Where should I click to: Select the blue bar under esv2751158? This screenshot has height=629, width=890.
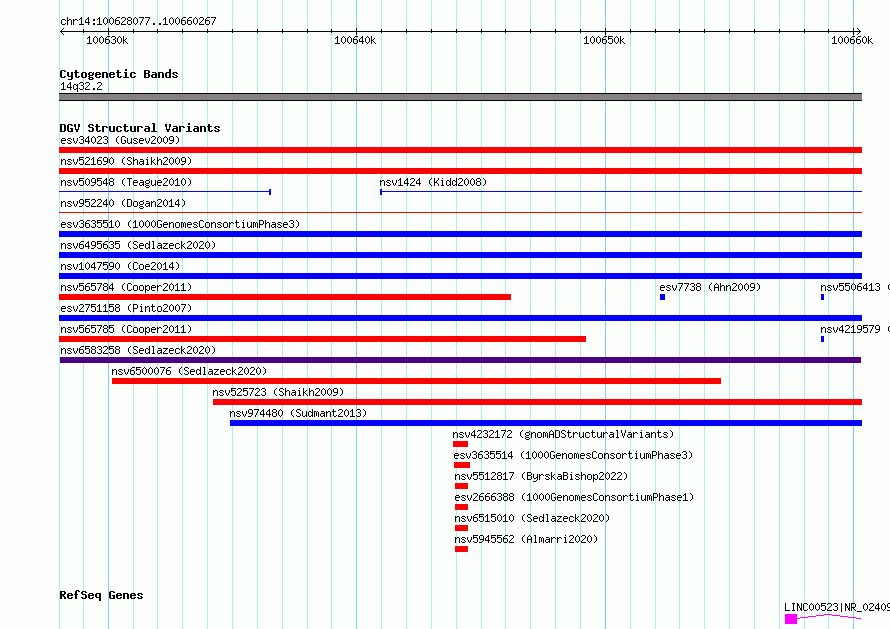coord(460,318)
